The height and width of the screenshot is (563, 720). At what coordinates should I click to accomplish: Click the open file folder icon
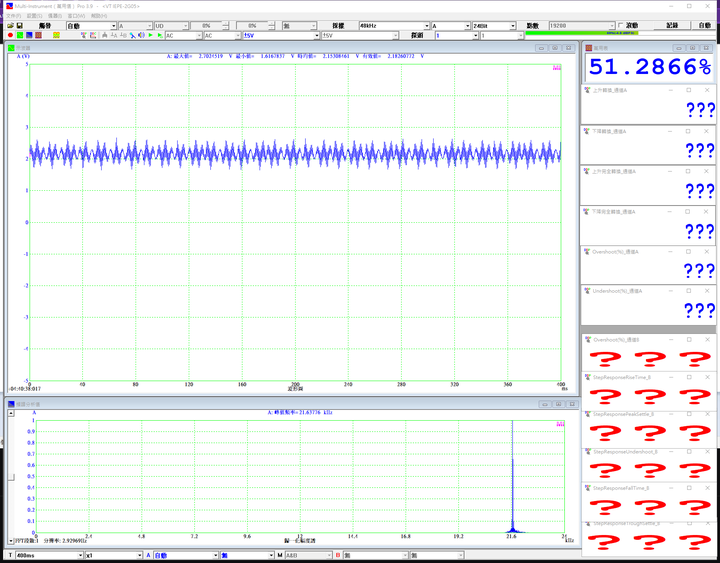9,26
